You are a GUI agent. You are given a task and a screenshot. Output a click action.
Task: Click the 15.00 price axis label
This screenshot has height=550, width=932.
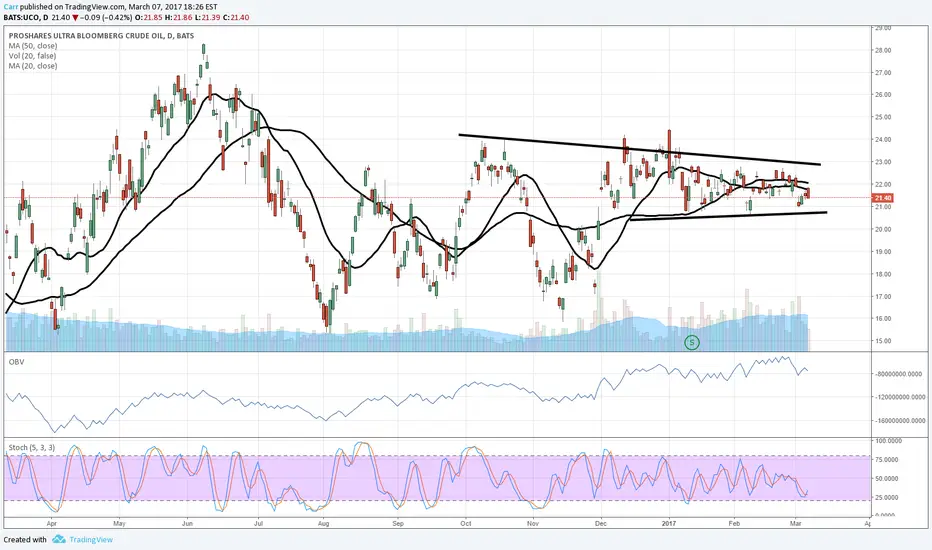883,341
